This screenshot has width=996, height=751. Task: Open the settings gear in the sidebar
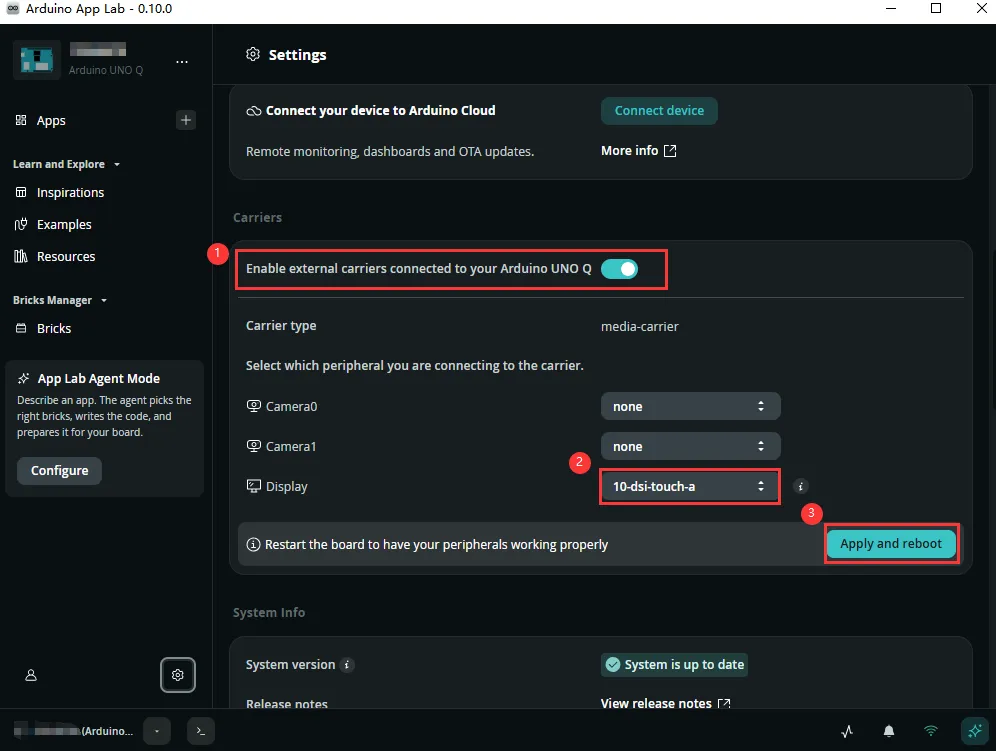(177, 675)
